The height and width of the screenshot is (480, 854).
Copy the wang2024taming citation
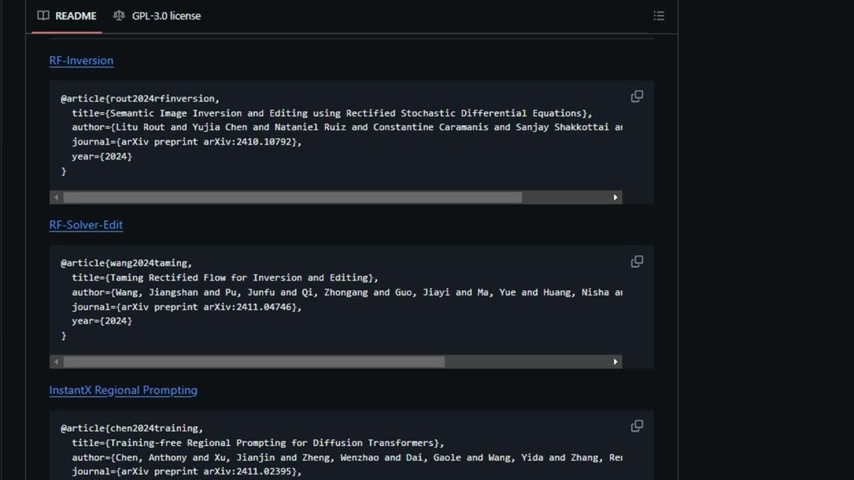637,262
